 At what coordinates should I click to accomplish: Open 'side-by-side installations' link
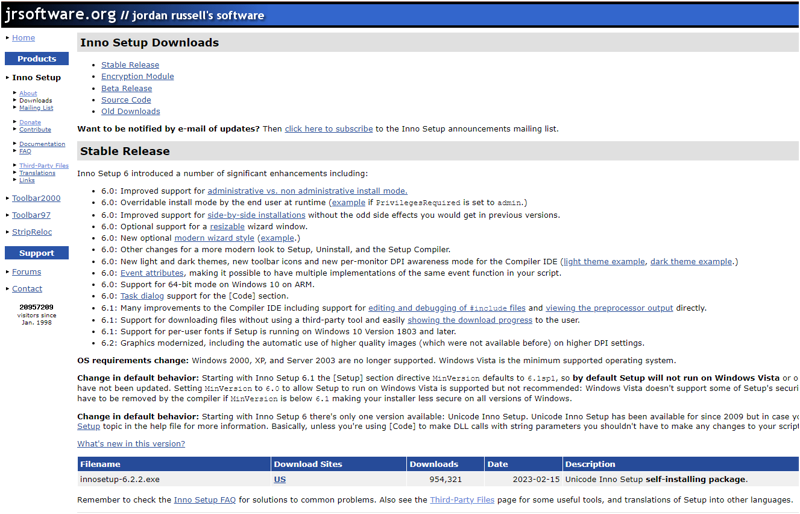pos(256,215)
